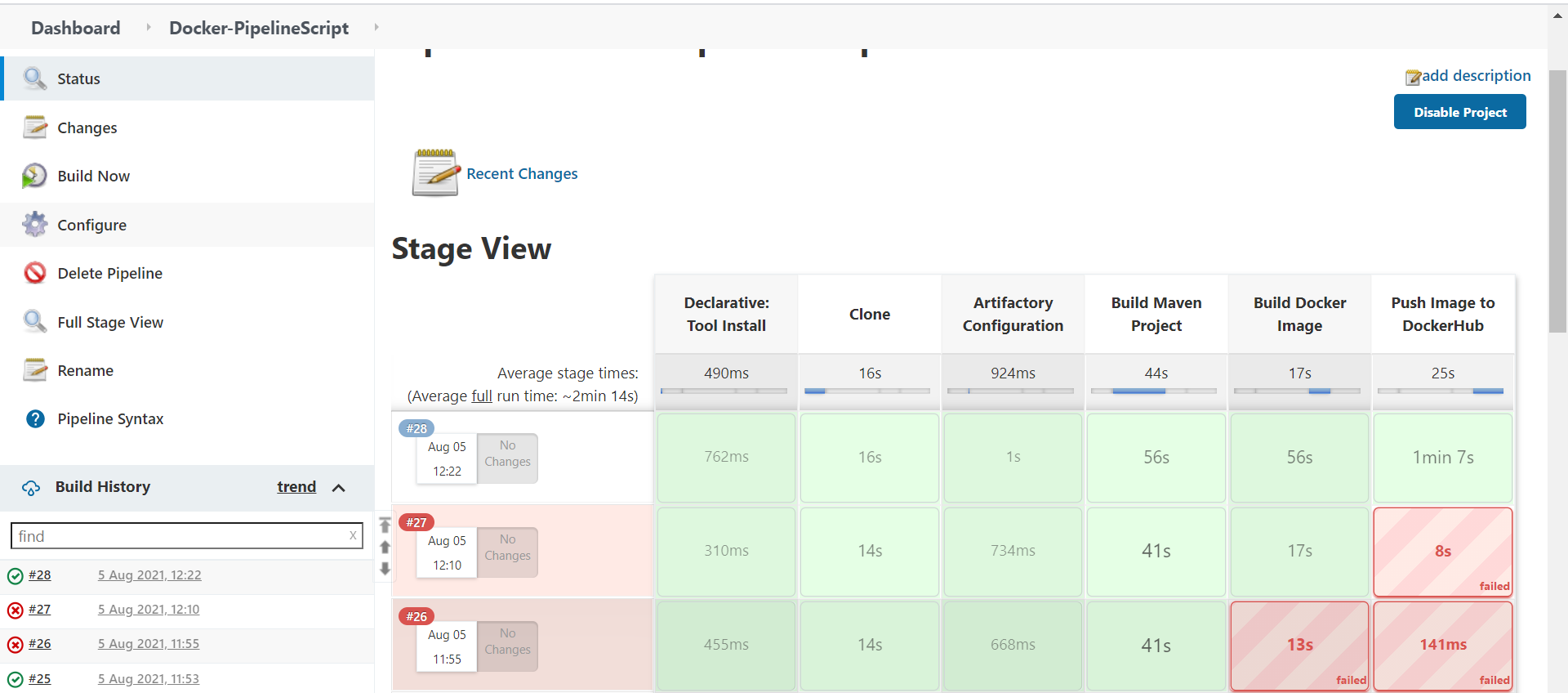Click the Pipeline Syntax help icon
This screenshot has height=693, width=1568.
pos(35,419)
